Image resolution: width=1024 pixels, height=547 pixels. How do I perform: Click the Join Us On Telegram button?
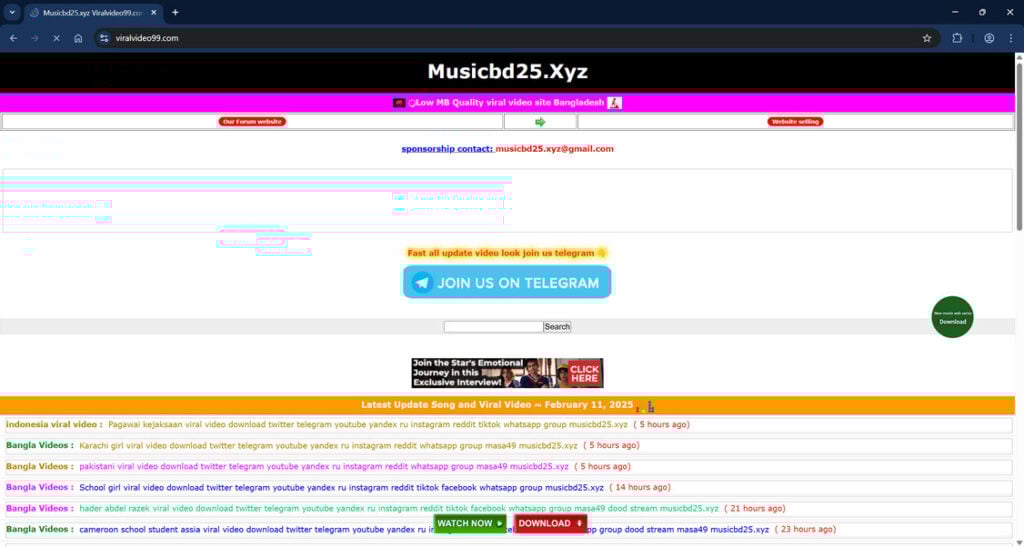(x=507, y=283)
